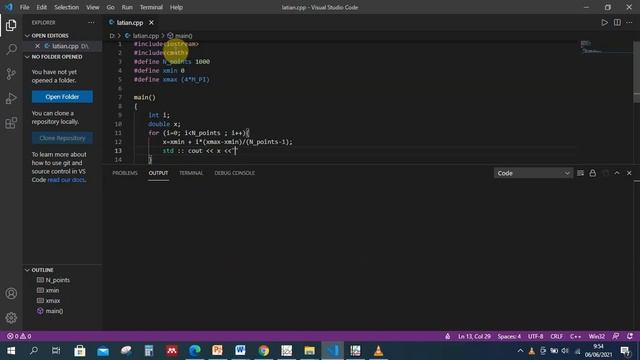The height and width of the screenshot is (360, 640).
Task: Clear the output panel
Action: click(580, 173)
